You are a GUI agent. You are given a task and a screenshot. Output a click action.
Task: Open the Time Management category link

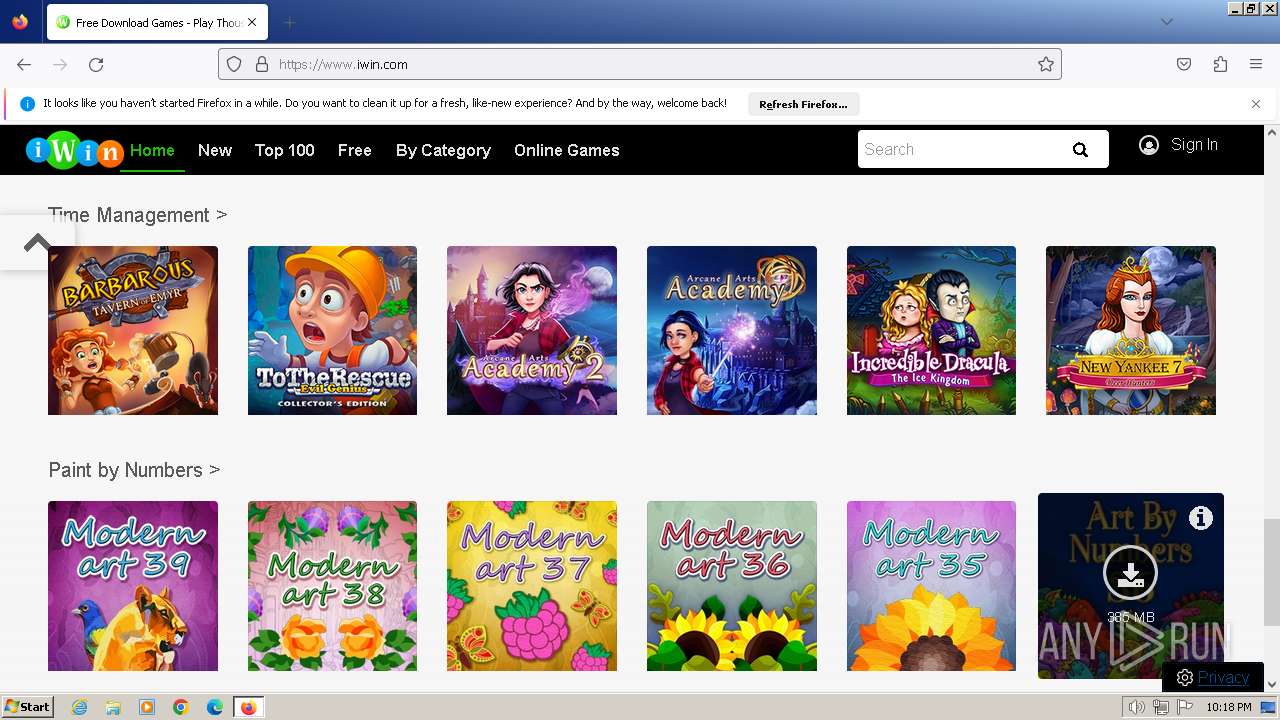coord(138,215)
